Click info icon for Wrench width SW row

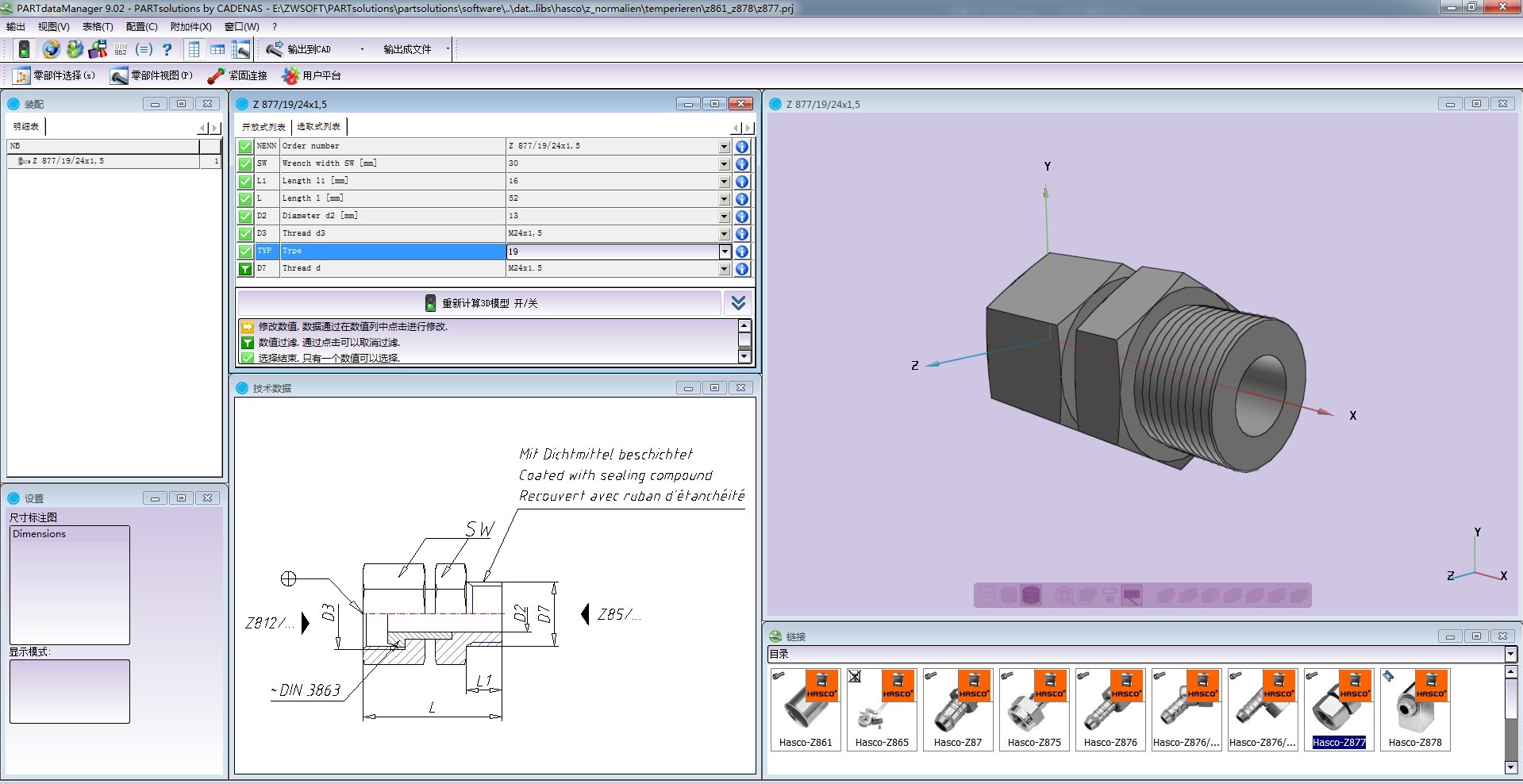[741, 163]
